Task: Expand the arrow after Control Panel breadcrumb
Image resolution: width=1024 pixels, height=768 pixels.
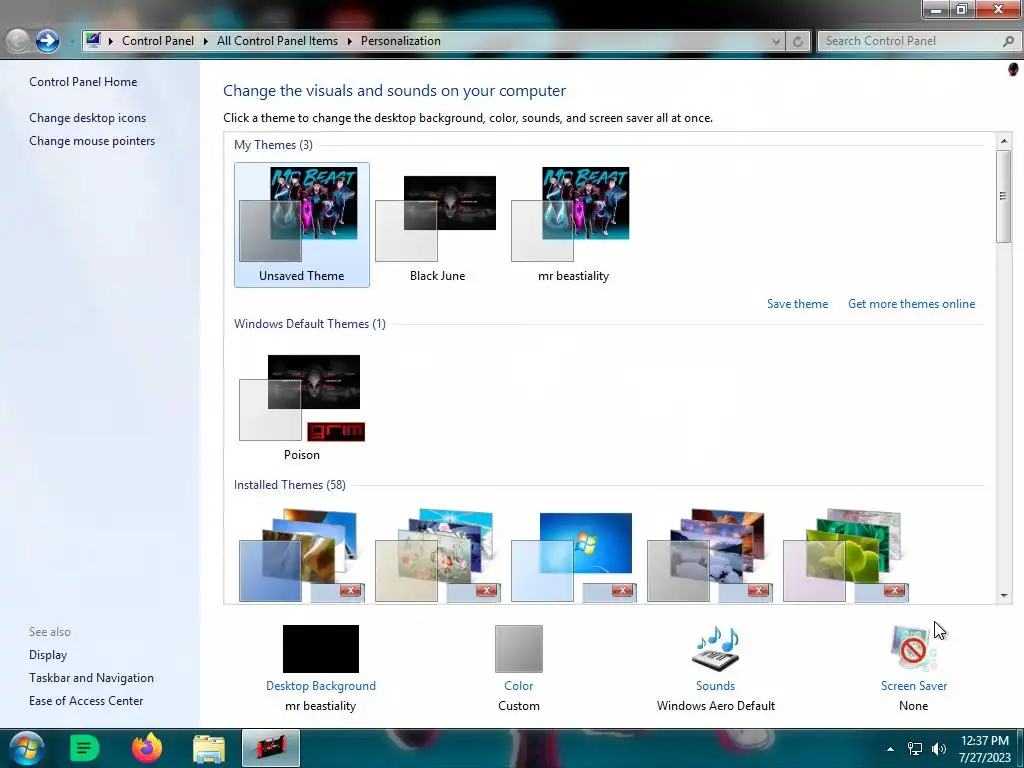Action: click(205, 41)
